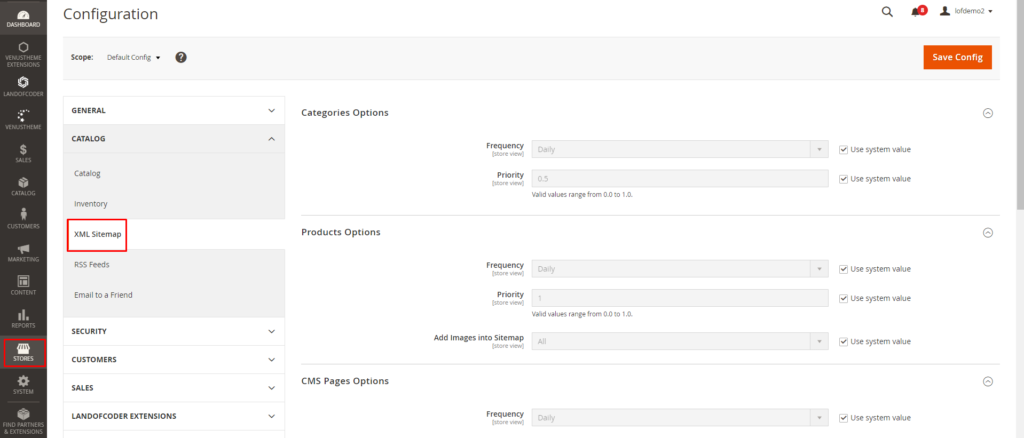Open the Sales menu icon
This screenshot has height=438, width=1024.
point(23,153)
